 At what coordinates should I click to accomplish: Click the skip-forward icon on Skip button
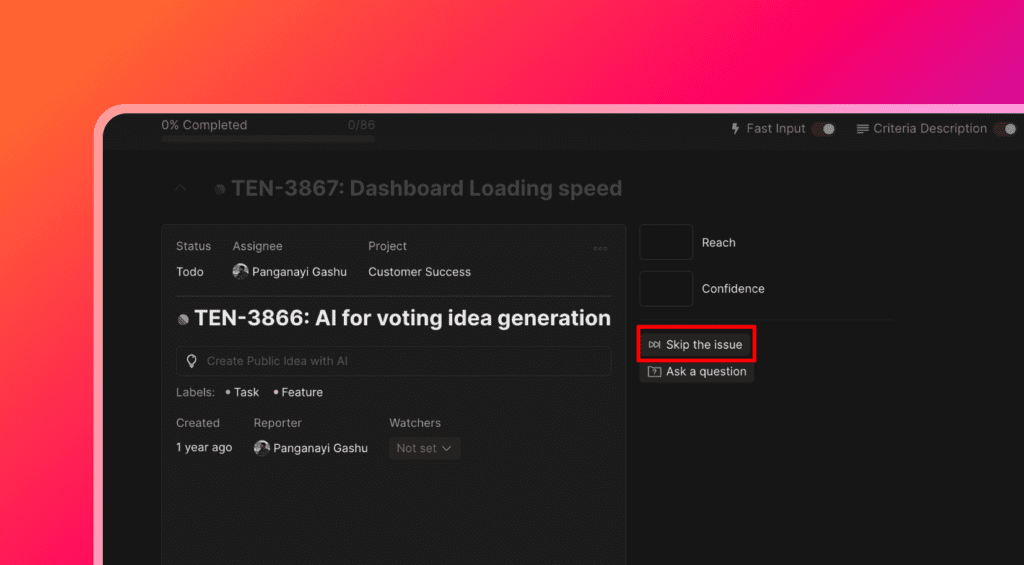coord(654,345)
